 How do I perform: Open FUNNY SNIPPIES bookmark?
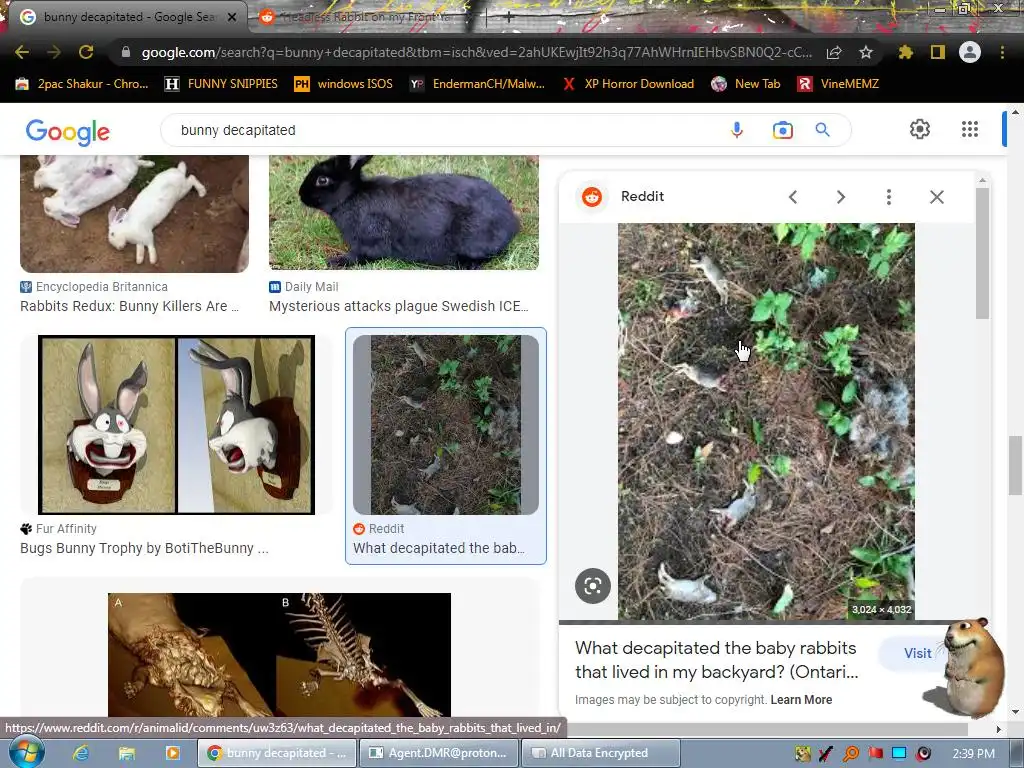[221, 84]
